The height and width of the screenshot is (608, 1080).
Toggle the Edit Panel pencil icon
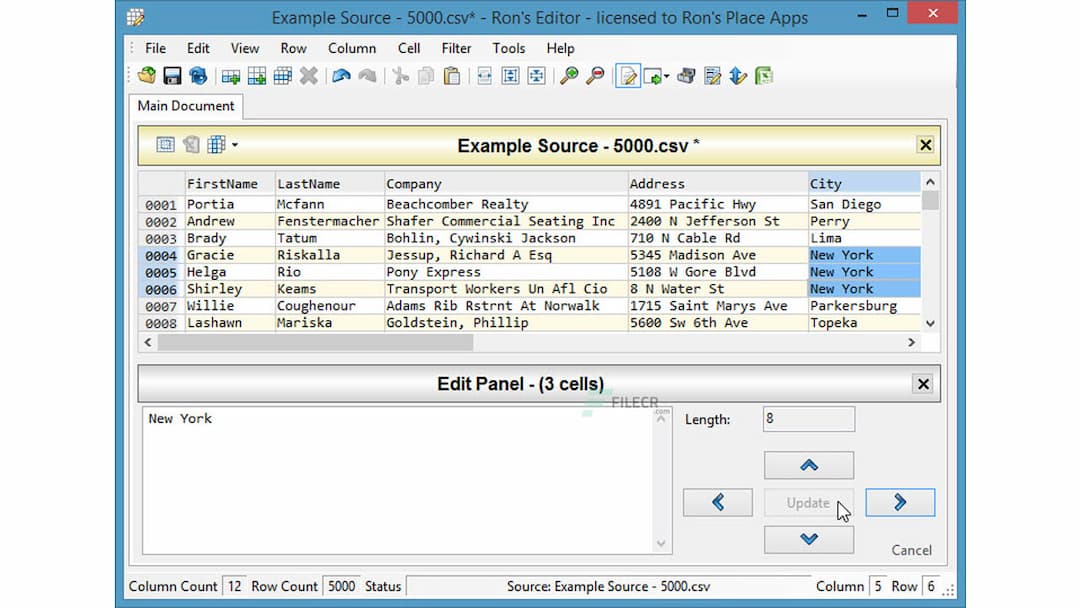click(627, 75)
